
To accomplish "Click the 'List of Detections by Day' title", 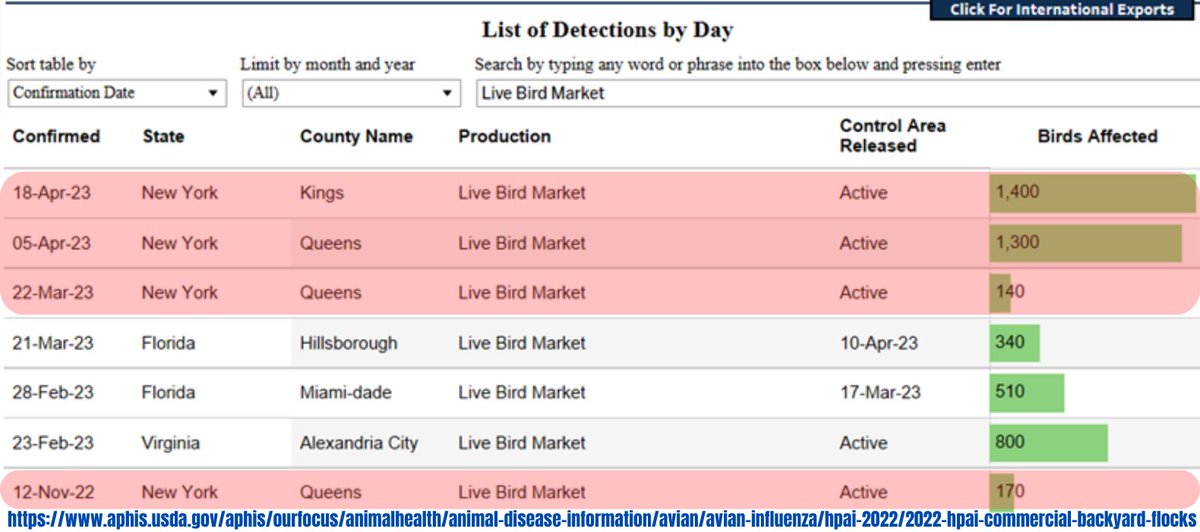I will (608, 30).
